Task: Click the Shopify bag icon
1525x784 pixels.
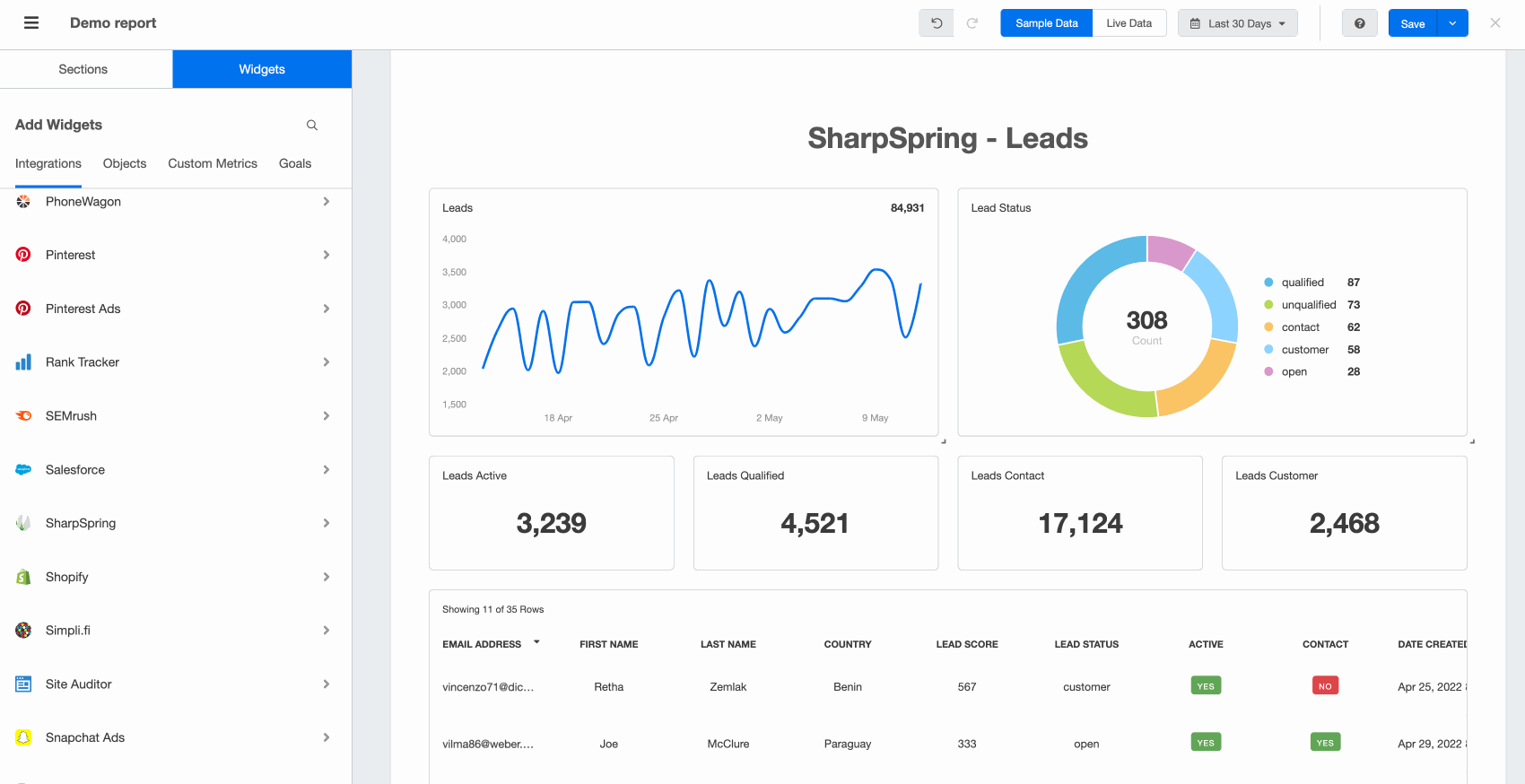Action: [x=23, y=577]
